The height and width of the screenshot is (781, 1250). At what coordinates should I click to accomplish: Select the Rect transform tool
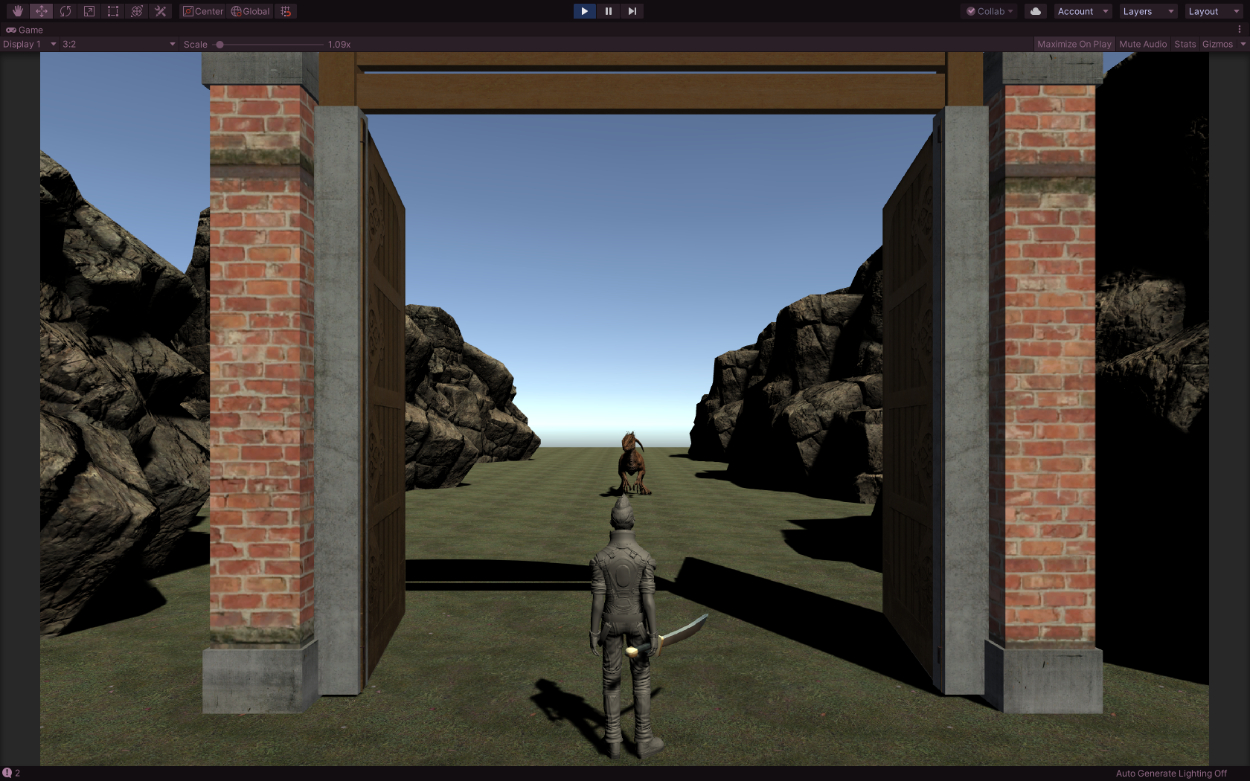click(x=113, y=11)
